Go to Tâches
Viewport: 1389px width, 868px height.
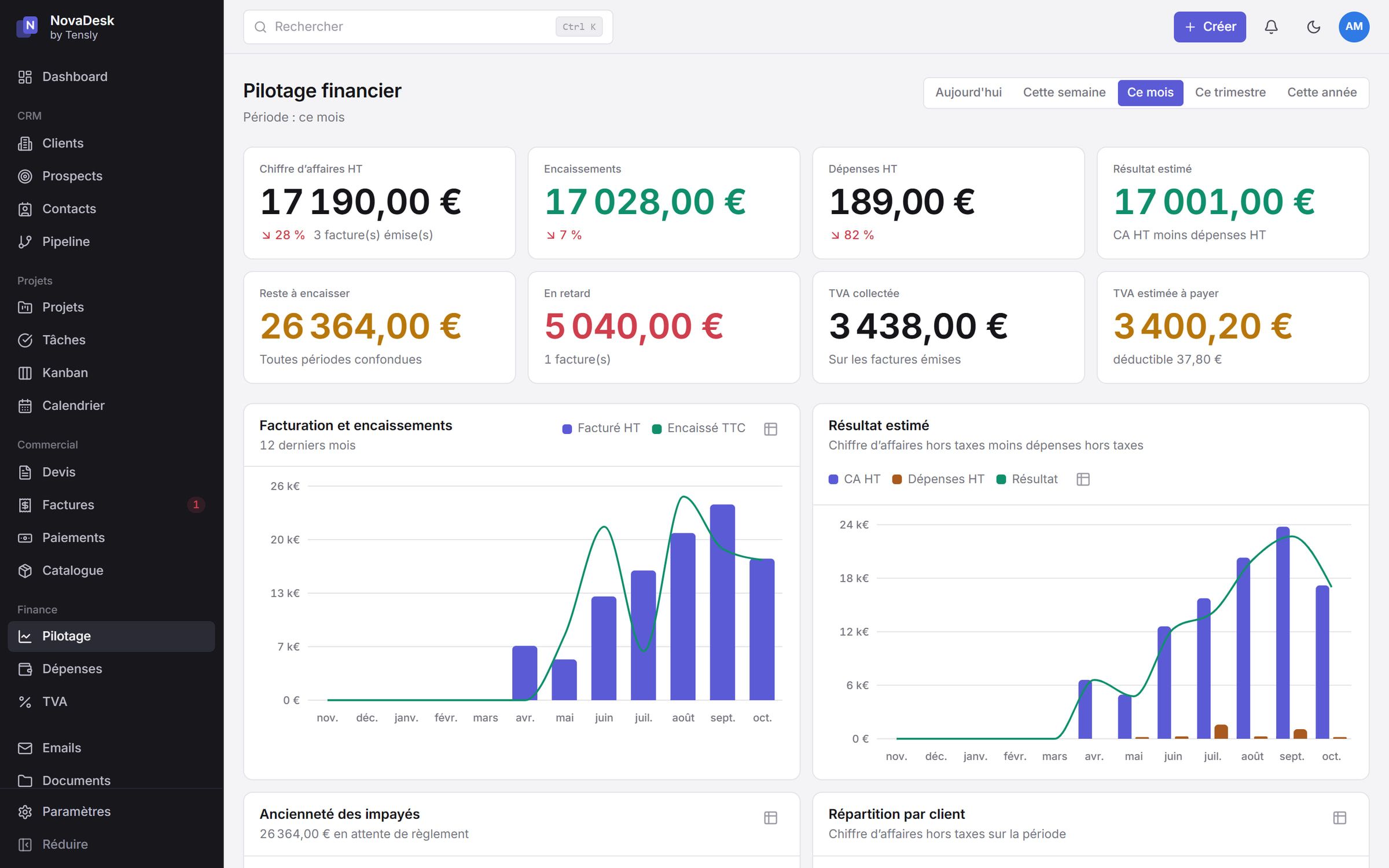coord(111,340)
